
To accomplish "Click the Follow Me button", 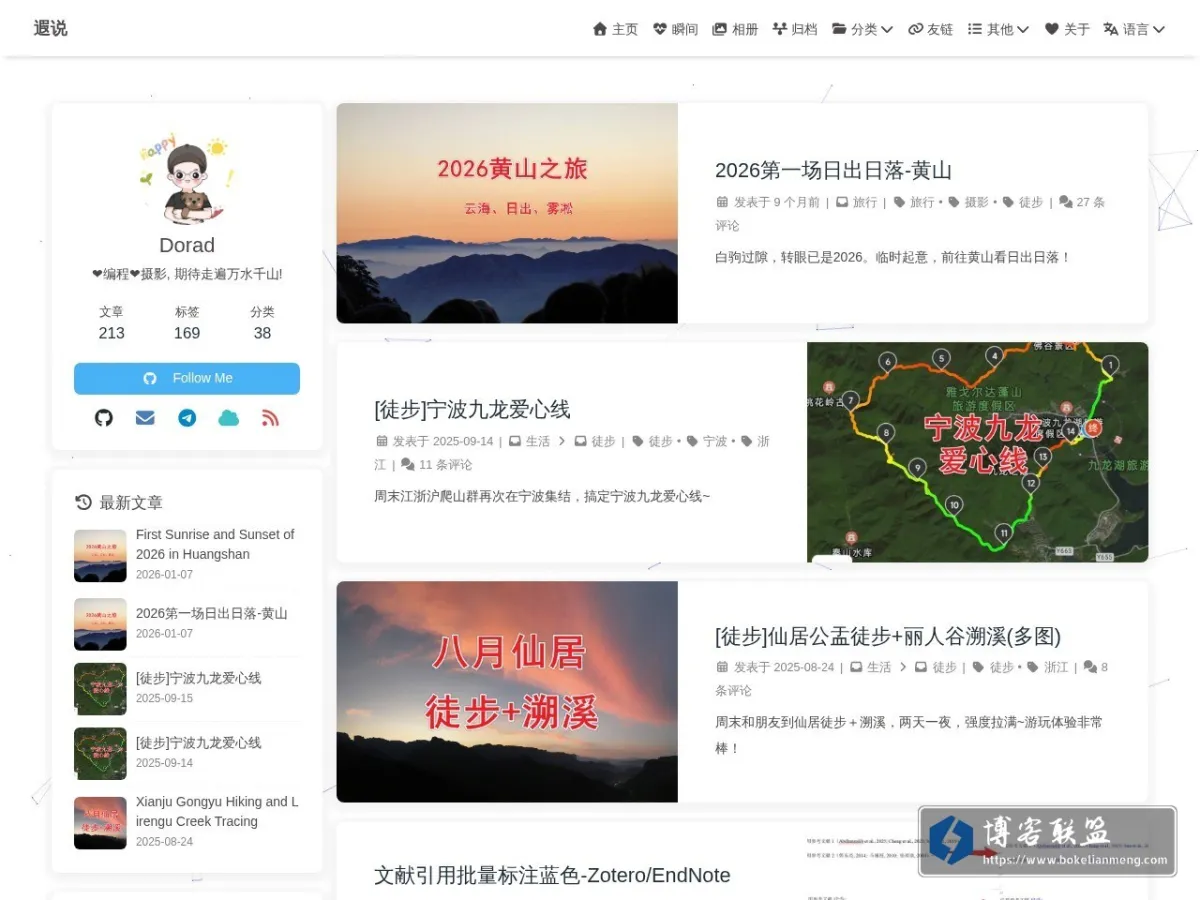I will [x=187, y=378].
